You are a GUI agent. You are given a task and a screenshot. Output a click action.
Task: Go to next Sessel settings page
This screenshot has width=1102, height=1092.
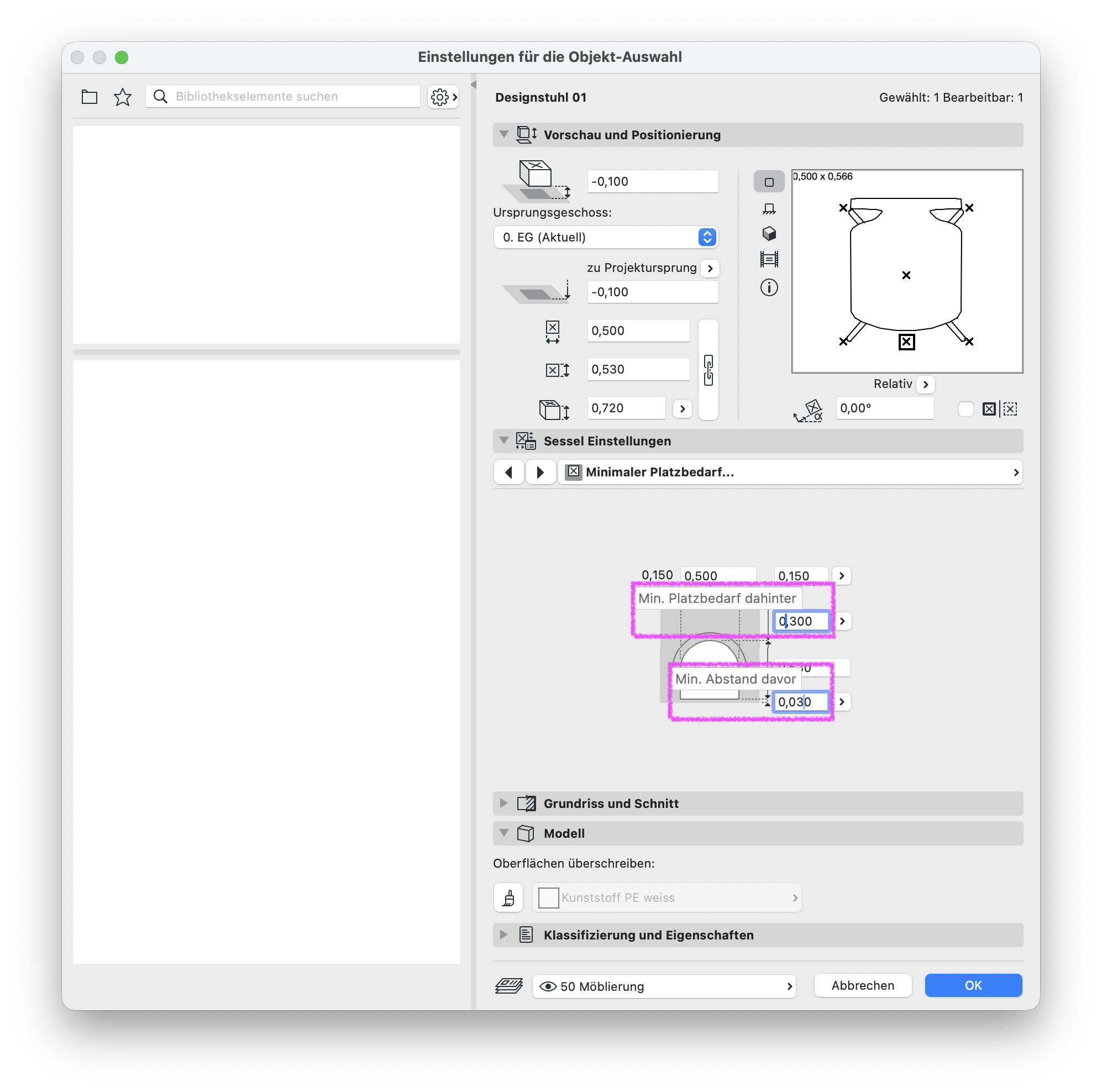click(540, 472)
